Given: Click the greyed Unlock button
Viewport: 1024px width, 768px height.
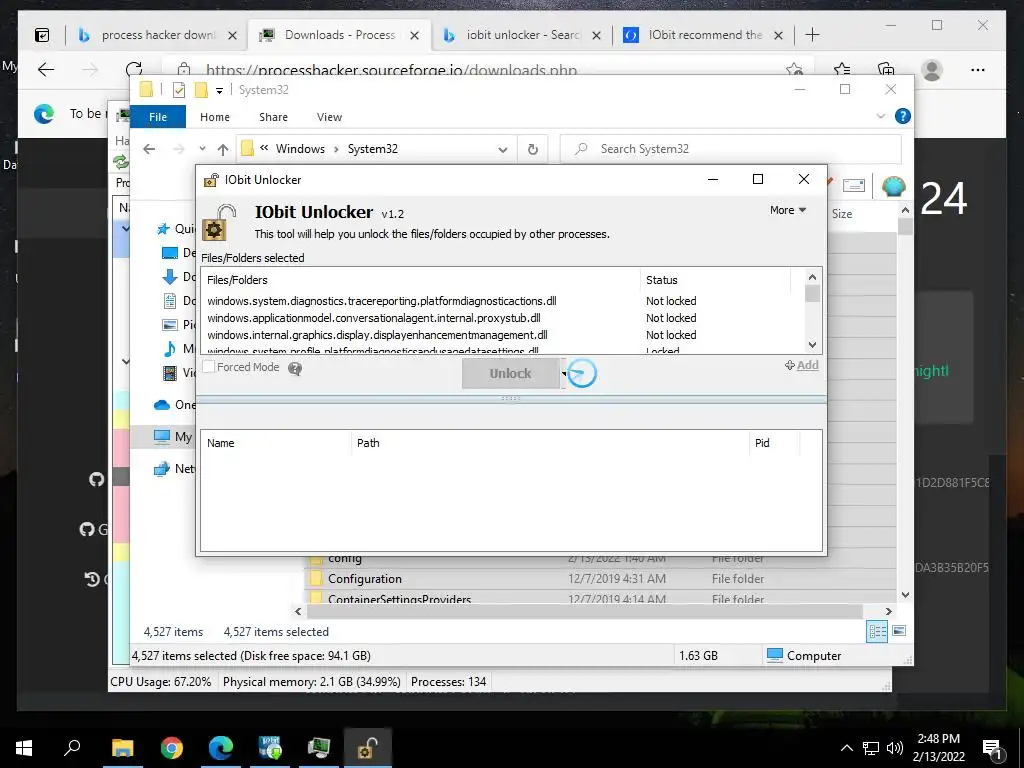Looking at the screenshot, I should 510,374.
